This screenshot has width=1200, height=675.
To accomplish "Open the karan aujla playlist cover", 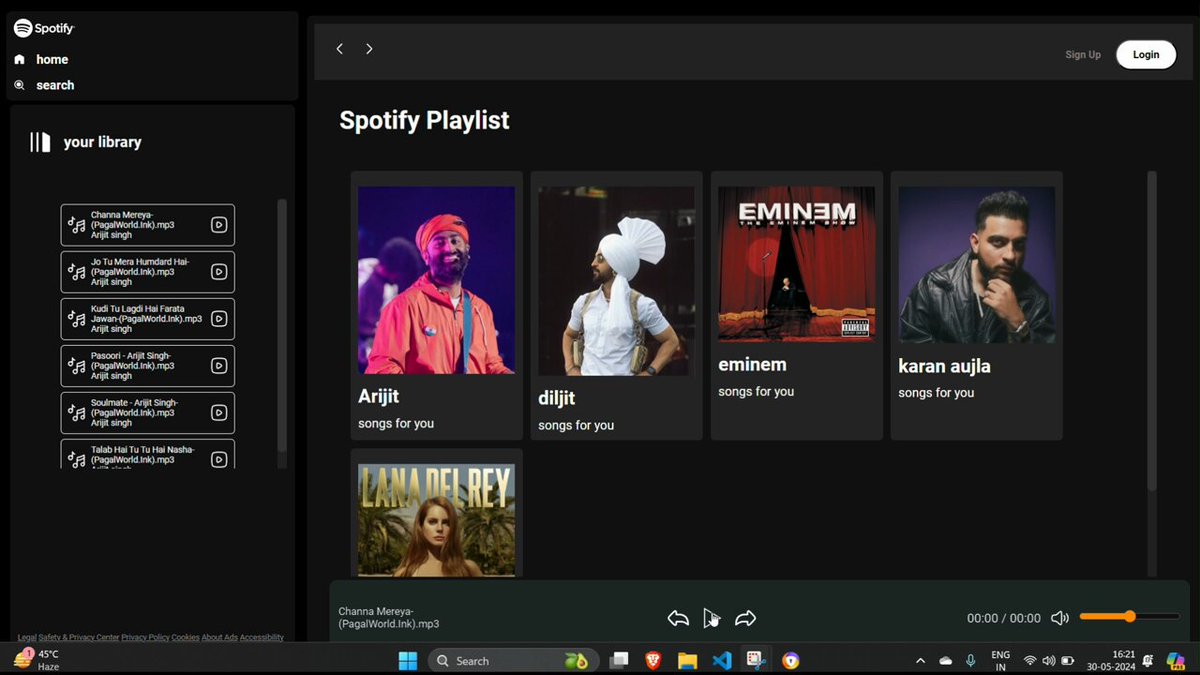I will pos(977,265).
